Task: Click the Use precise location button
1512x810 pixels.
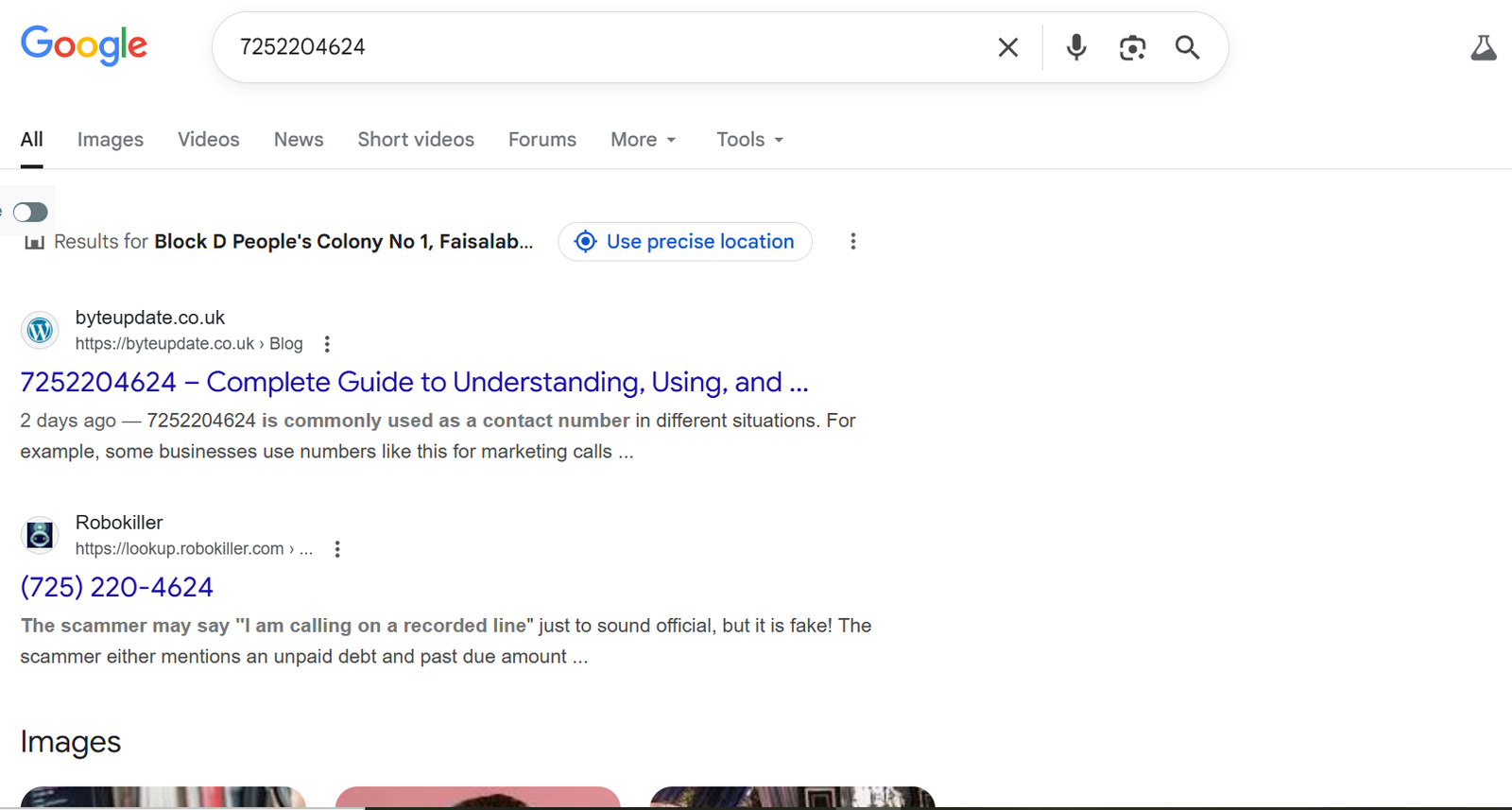Action: [685, 242]
